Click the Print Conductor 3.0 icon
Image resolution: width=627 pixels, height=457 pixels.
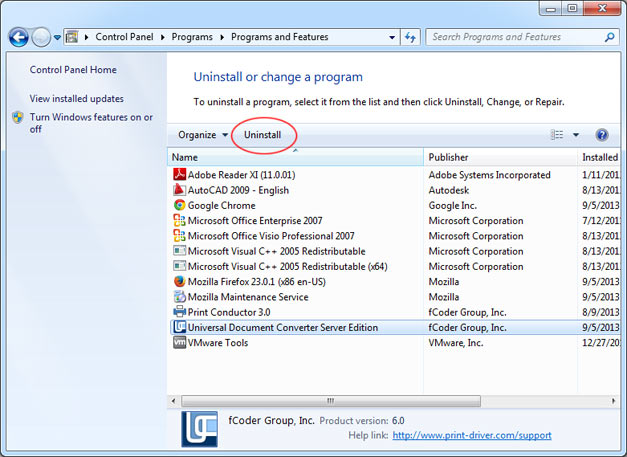click(180, 312)
